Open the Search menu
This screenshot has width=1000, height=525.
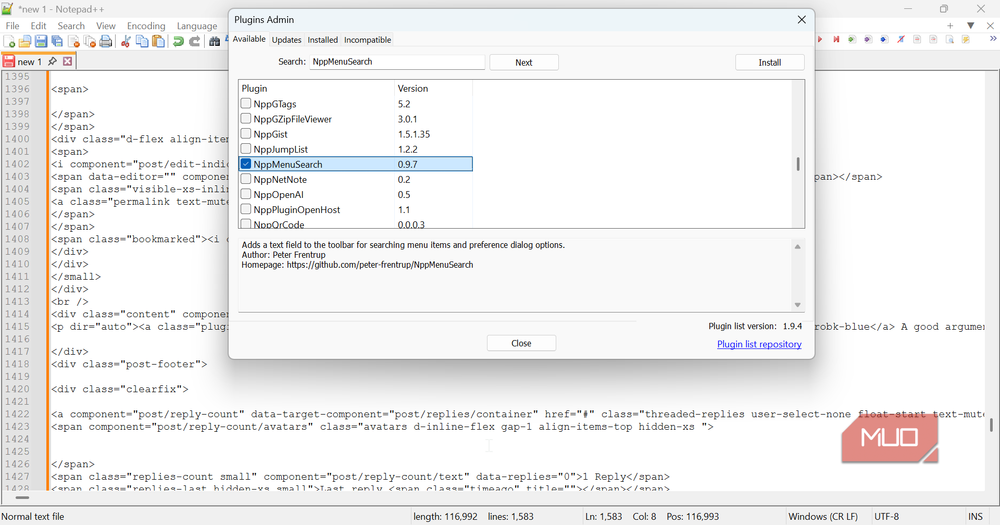pyautogui.click(x=71, y=26)
